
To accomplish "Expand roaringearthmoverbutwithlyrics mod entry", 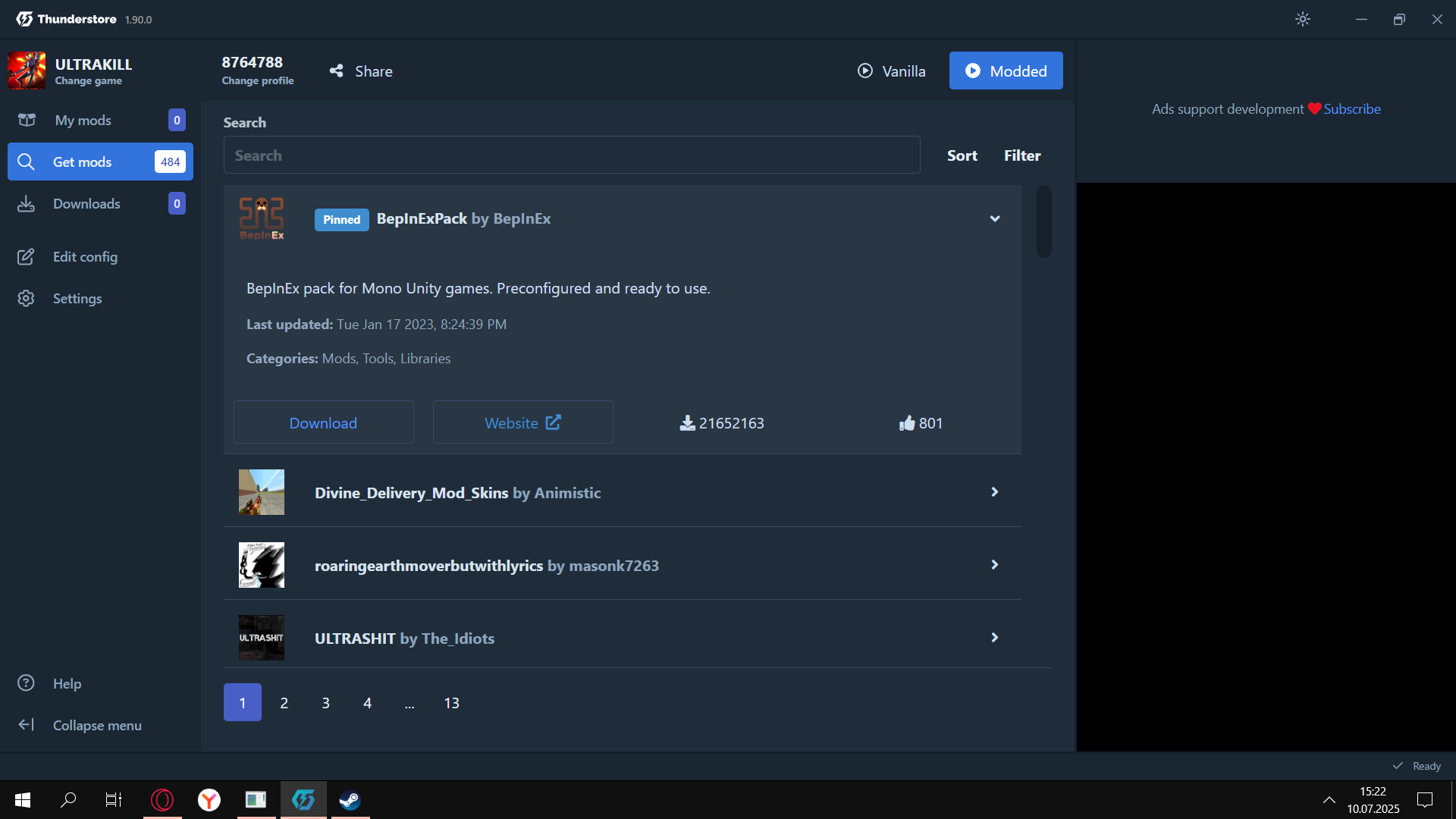I will point(995,565).
